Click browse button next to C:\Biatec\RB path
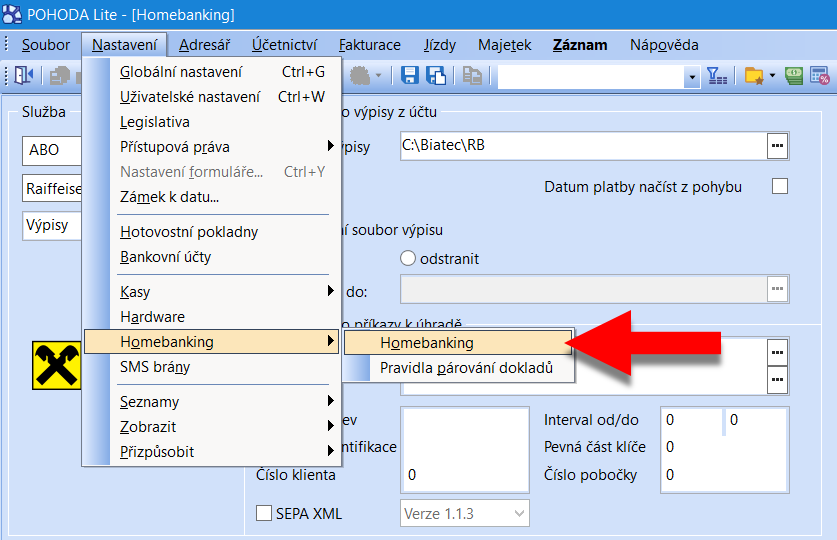837x540 pixels. click(777, 146)
